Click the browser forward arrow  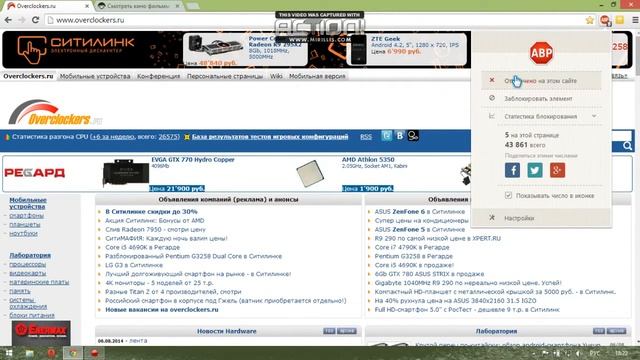pos(21,20)
